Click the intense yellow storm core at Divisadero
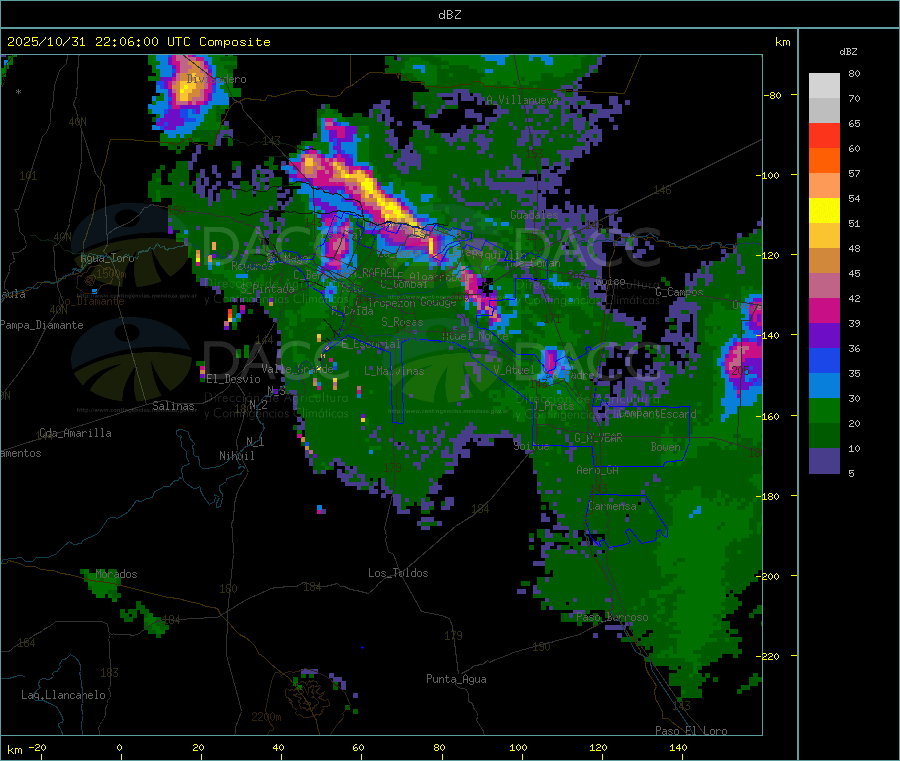900x761 pixels. pos(187,90)
